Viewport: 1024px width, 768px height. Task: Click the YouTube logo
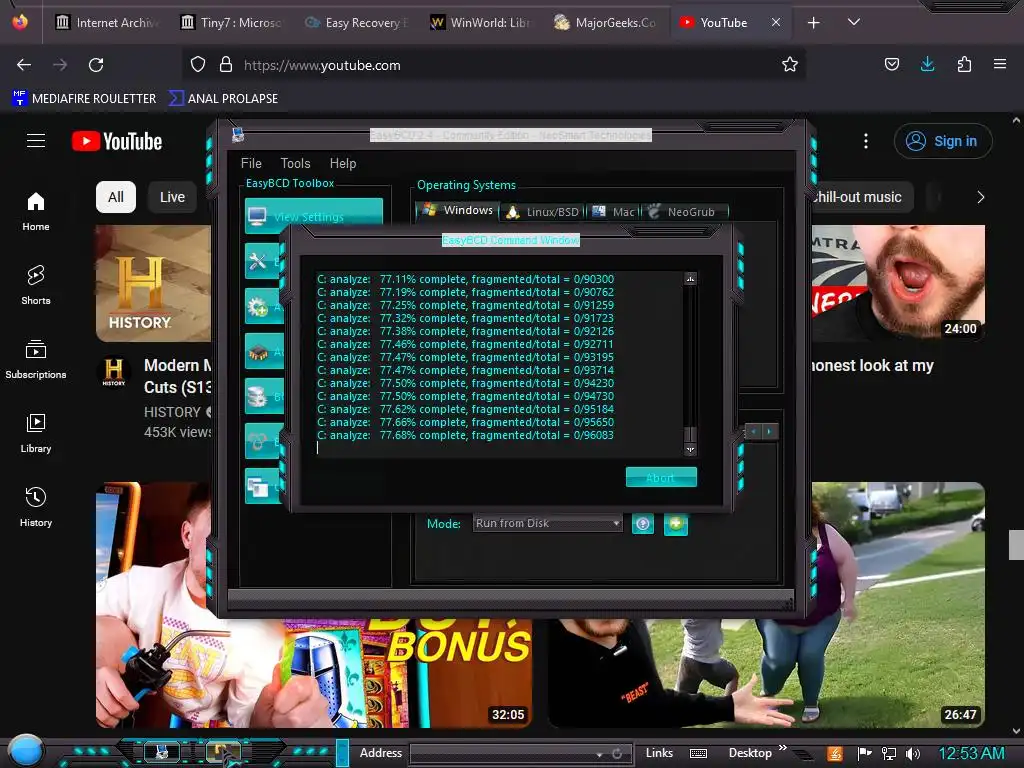[x=117, y=141]
